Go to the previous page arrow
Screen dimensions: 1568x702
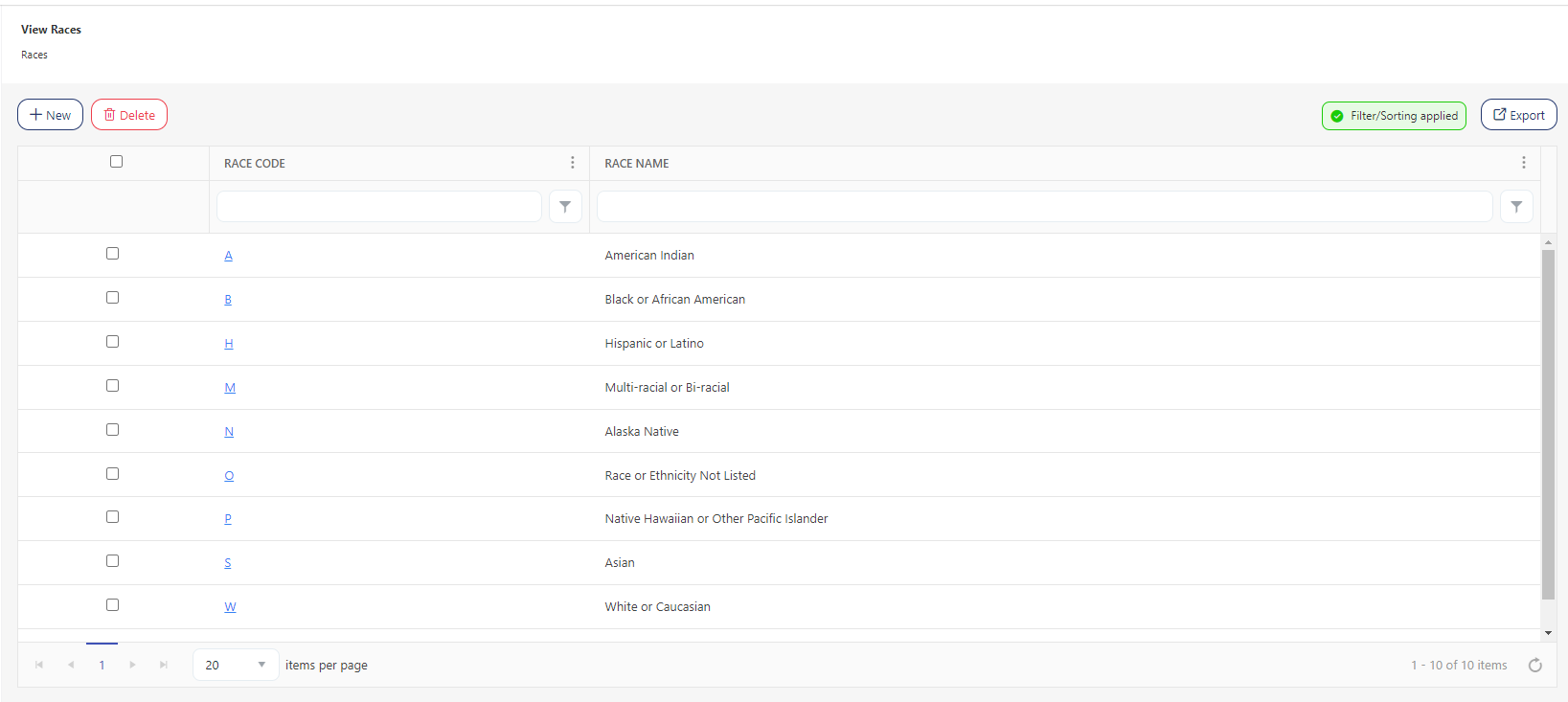point(71,665)
